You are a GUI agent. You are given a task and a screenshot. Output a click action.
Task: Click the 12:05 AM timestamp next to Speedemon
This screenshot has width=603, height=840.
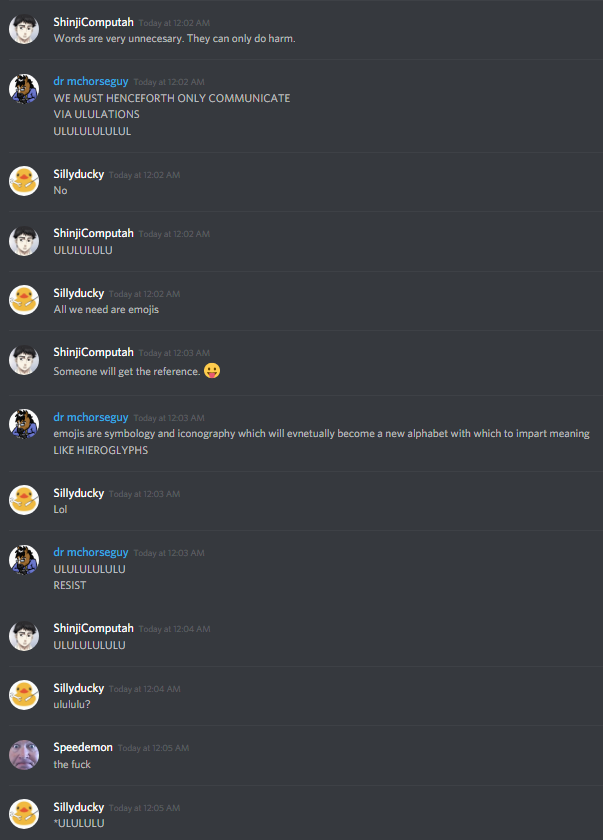click(154, 748)
